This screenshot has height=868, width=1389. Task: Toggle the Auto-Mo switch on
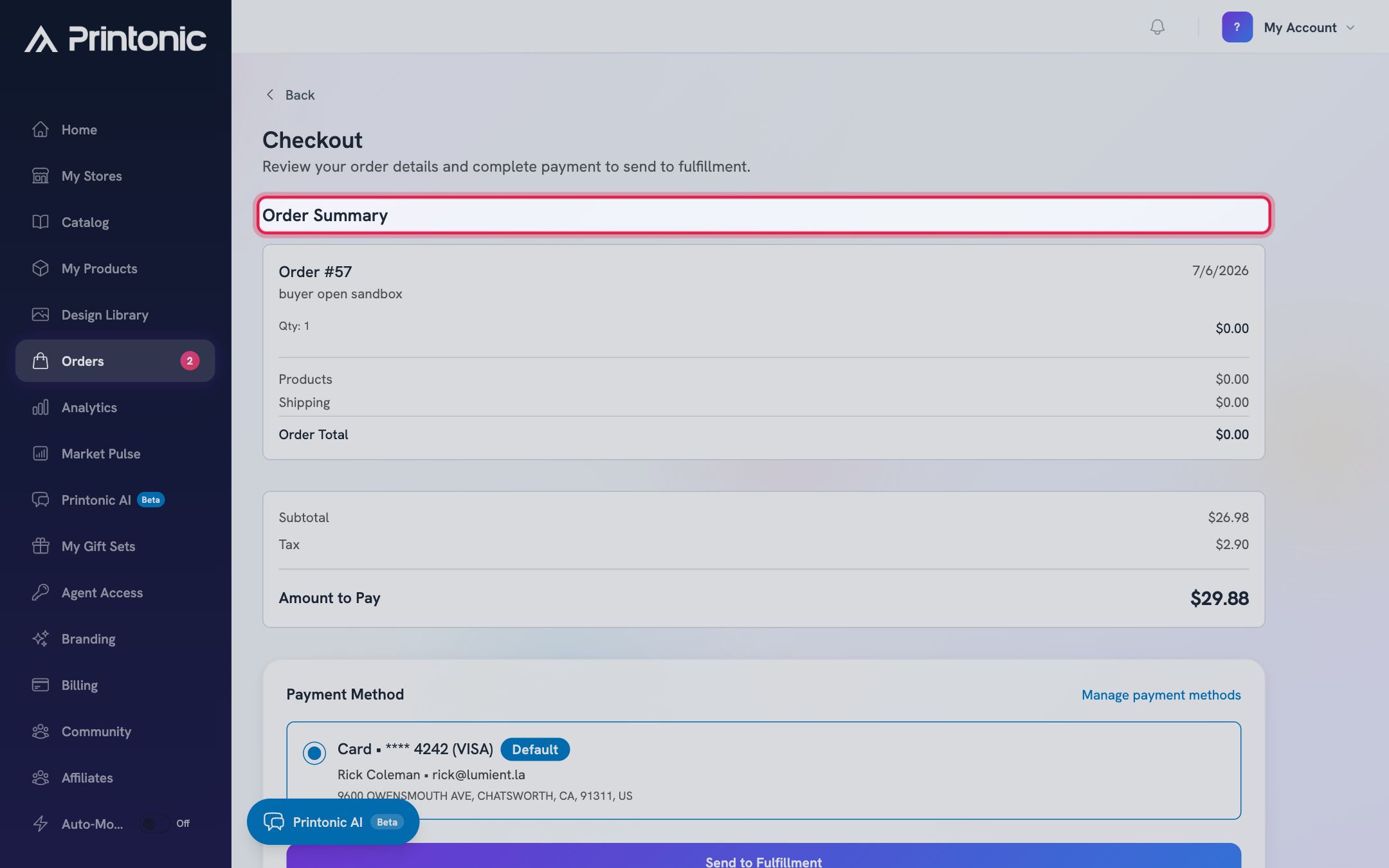pyautogui.click(x=155, y=824)
